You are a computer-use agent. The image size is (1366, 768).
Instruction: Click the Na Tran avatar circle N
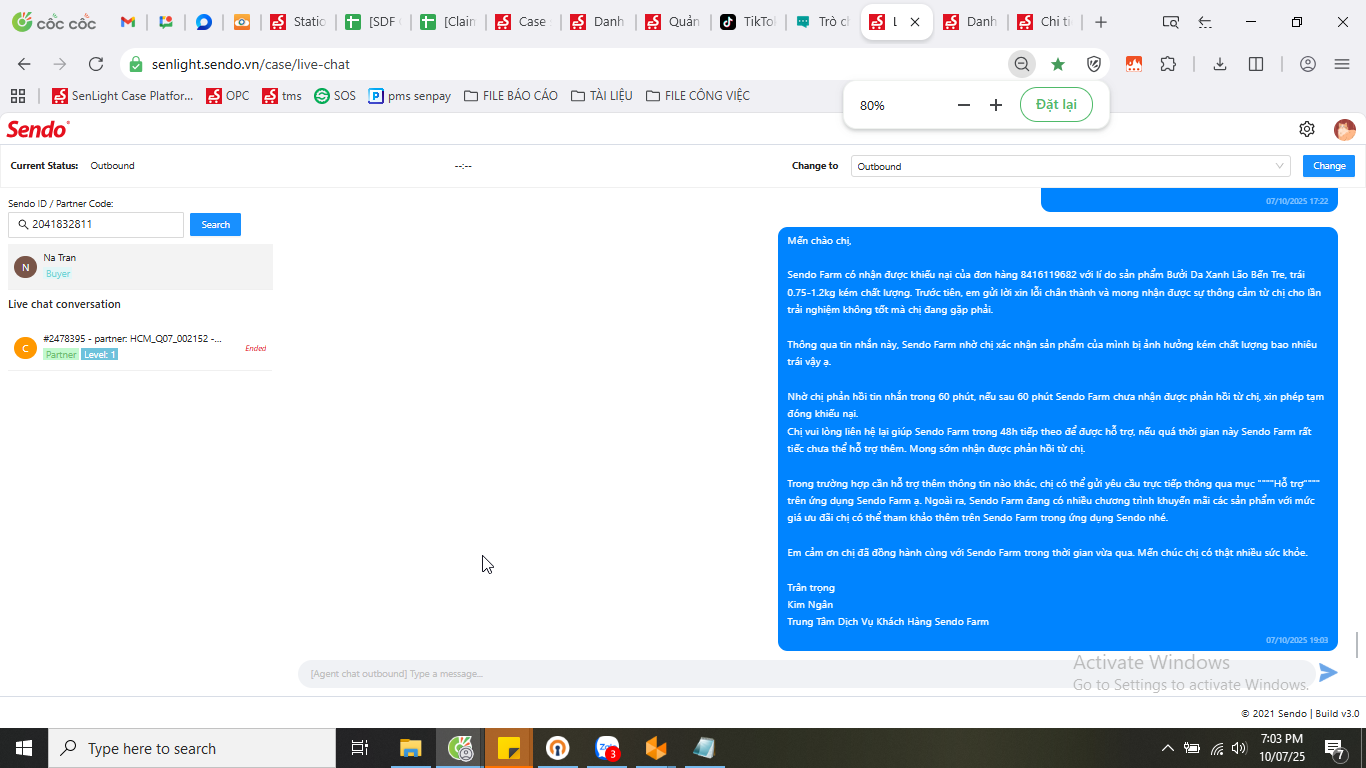click(25, 267)
